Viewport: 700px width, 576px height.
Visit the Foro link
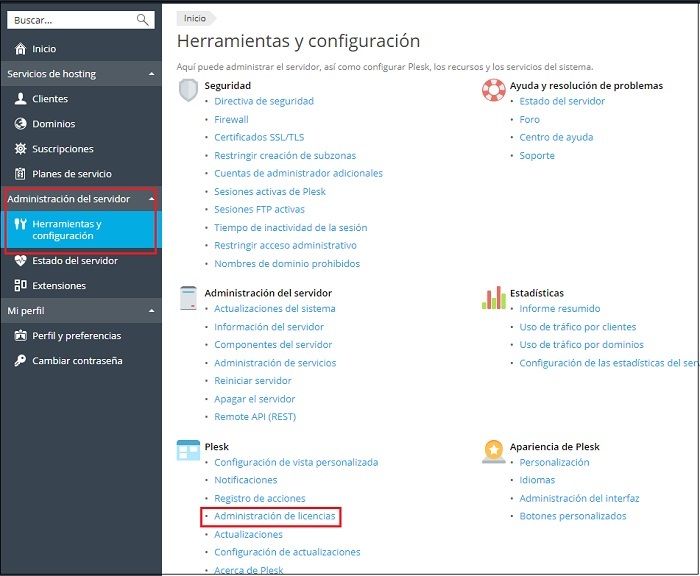(529, 120)
